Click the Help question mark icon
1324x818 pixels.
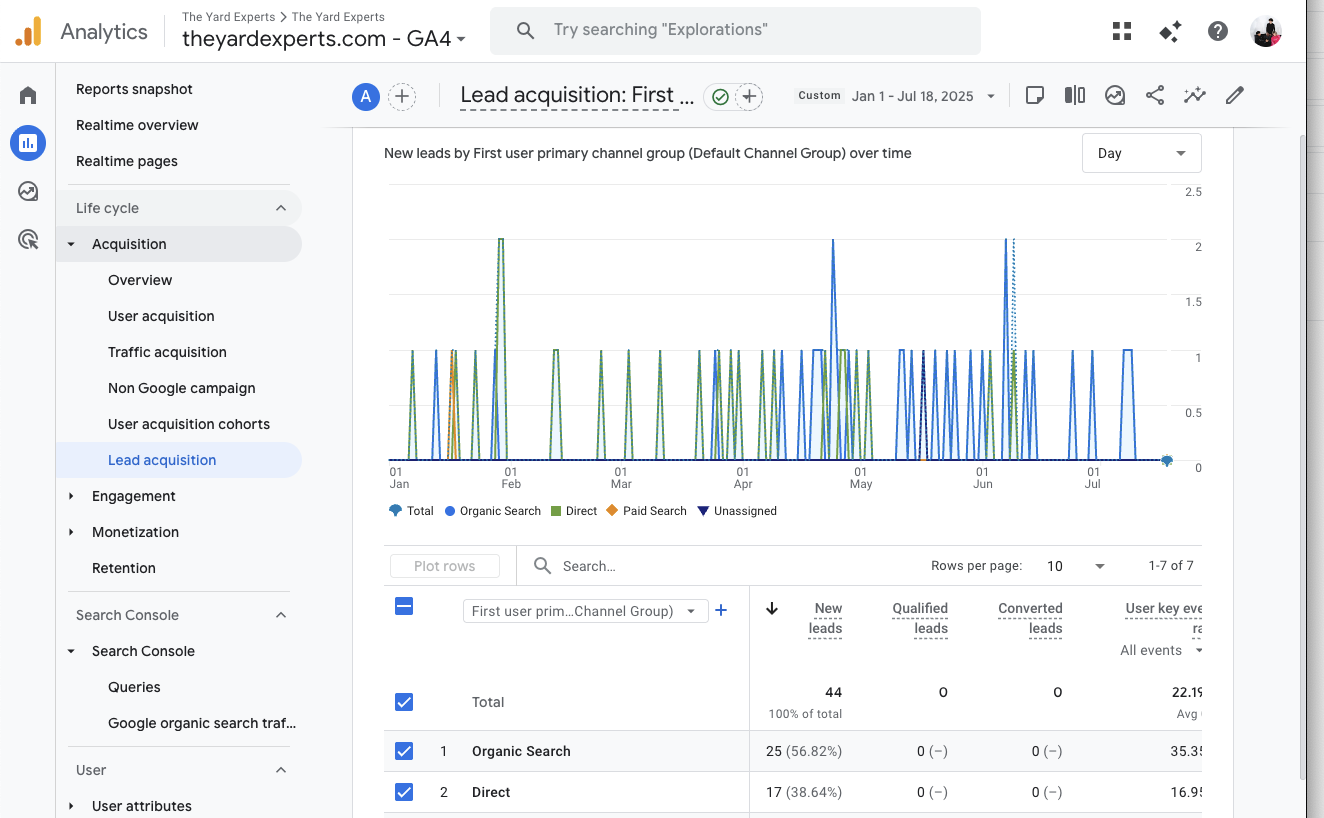point(1218,31)
